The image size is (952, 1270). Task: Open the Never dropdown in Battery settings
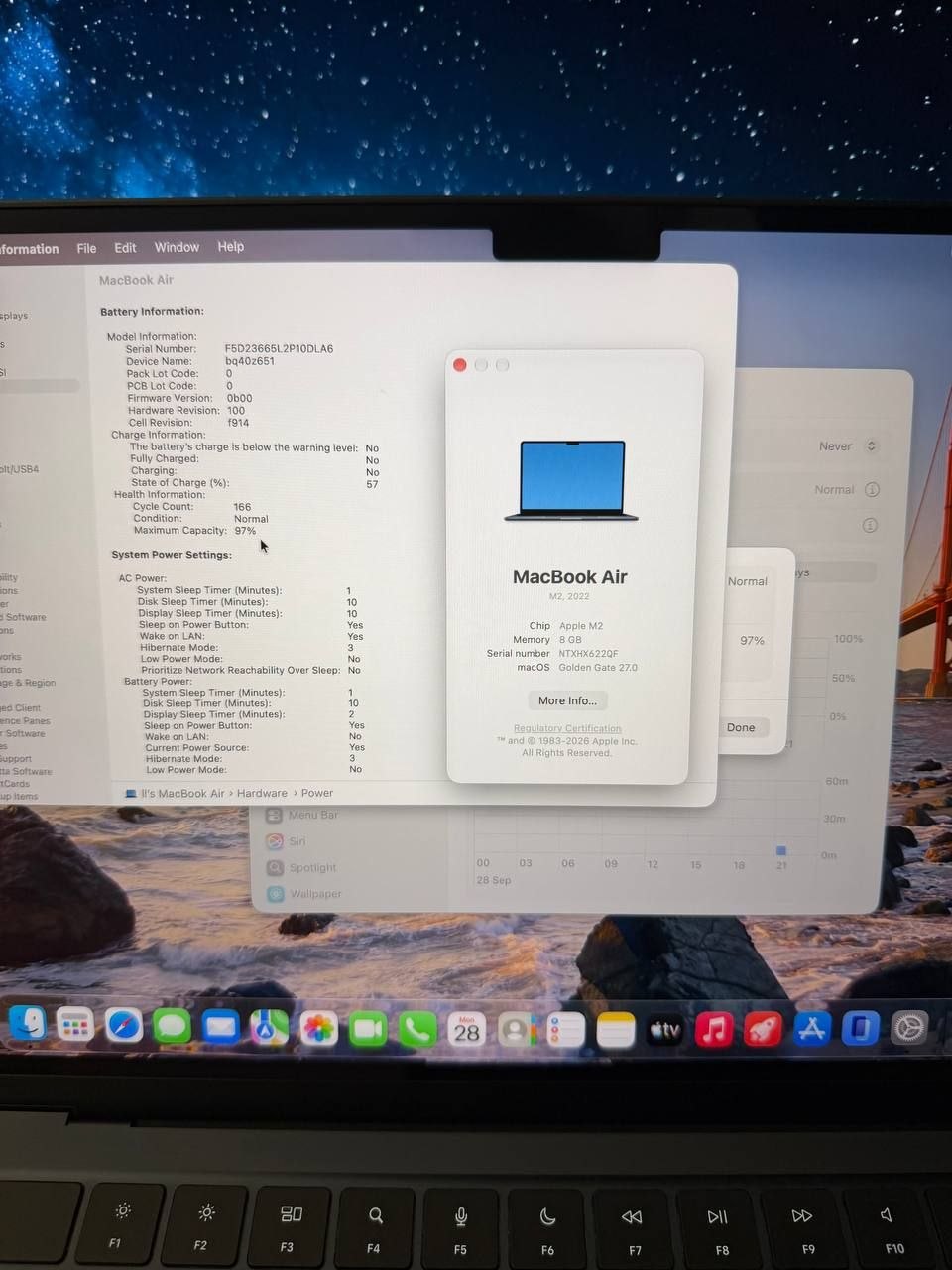[x=848, y=446]
